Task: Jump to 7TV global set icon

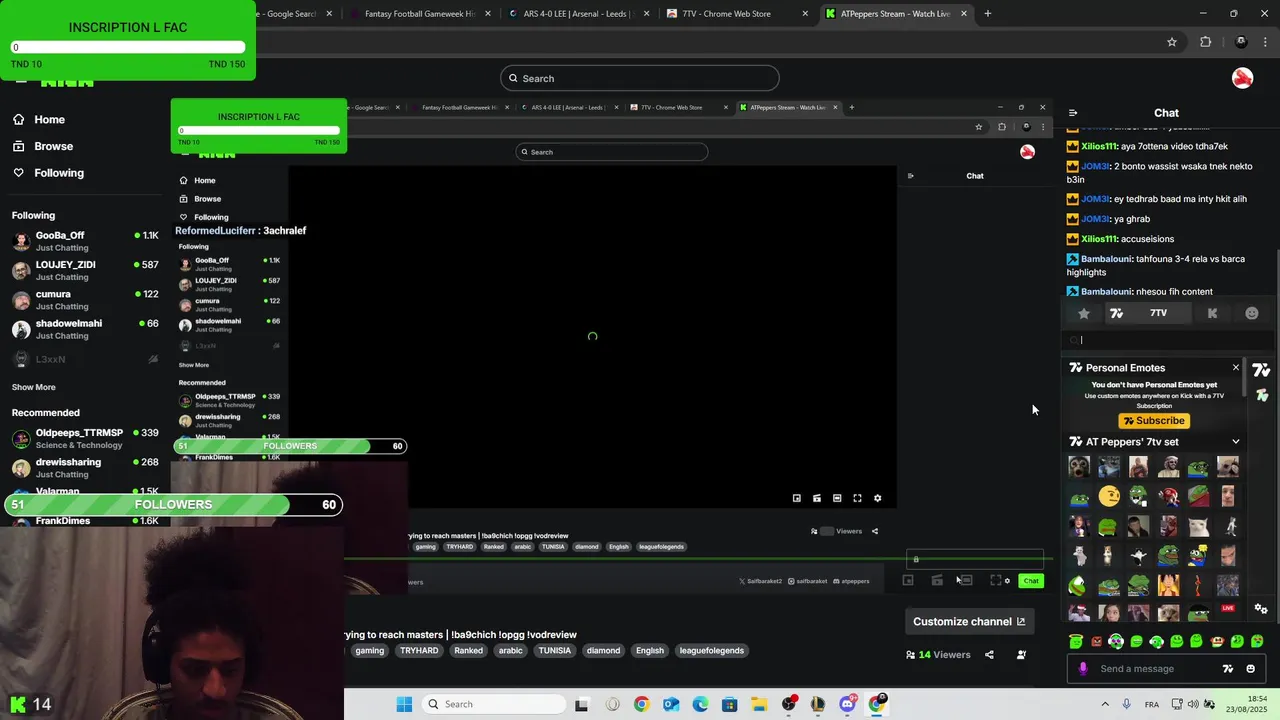Action: (x=1261, y=370)
